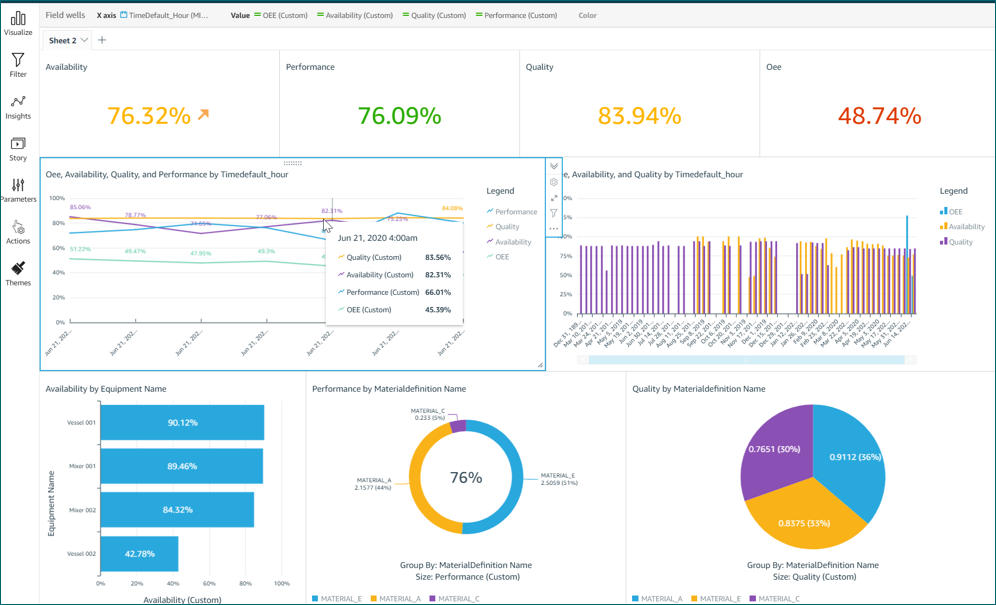Click the line chart's format visual gear icon
Screen dimensions: 996x605
click(x=554, y=182)
